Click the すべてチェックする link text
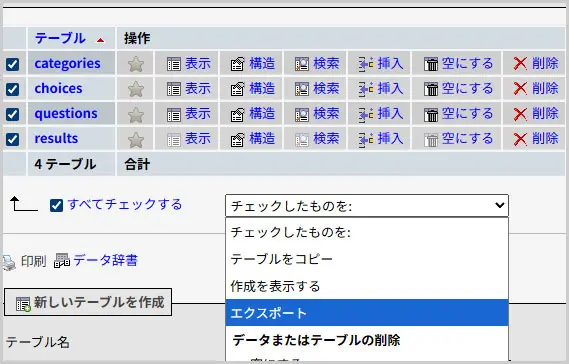This screenshot has width=569, height=364. (x=125, y=204)
